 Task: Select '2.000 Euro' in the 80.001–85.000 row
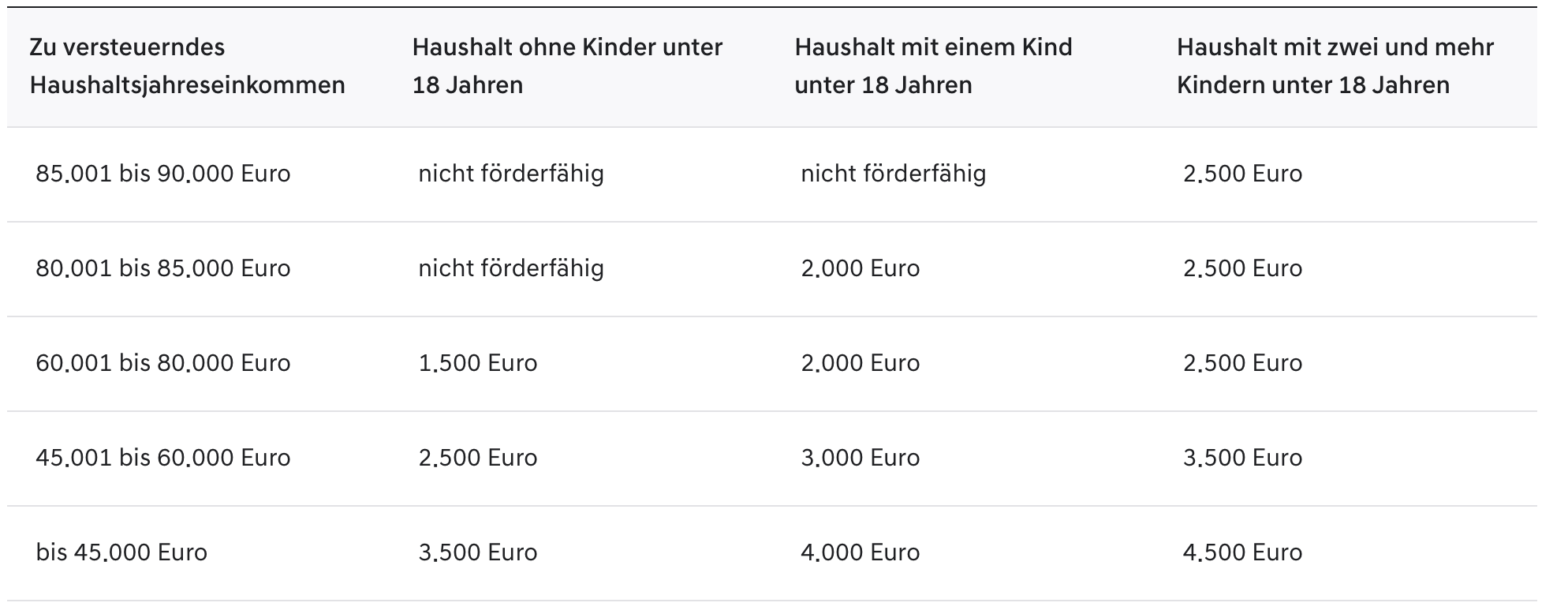(x=861, y=268)
